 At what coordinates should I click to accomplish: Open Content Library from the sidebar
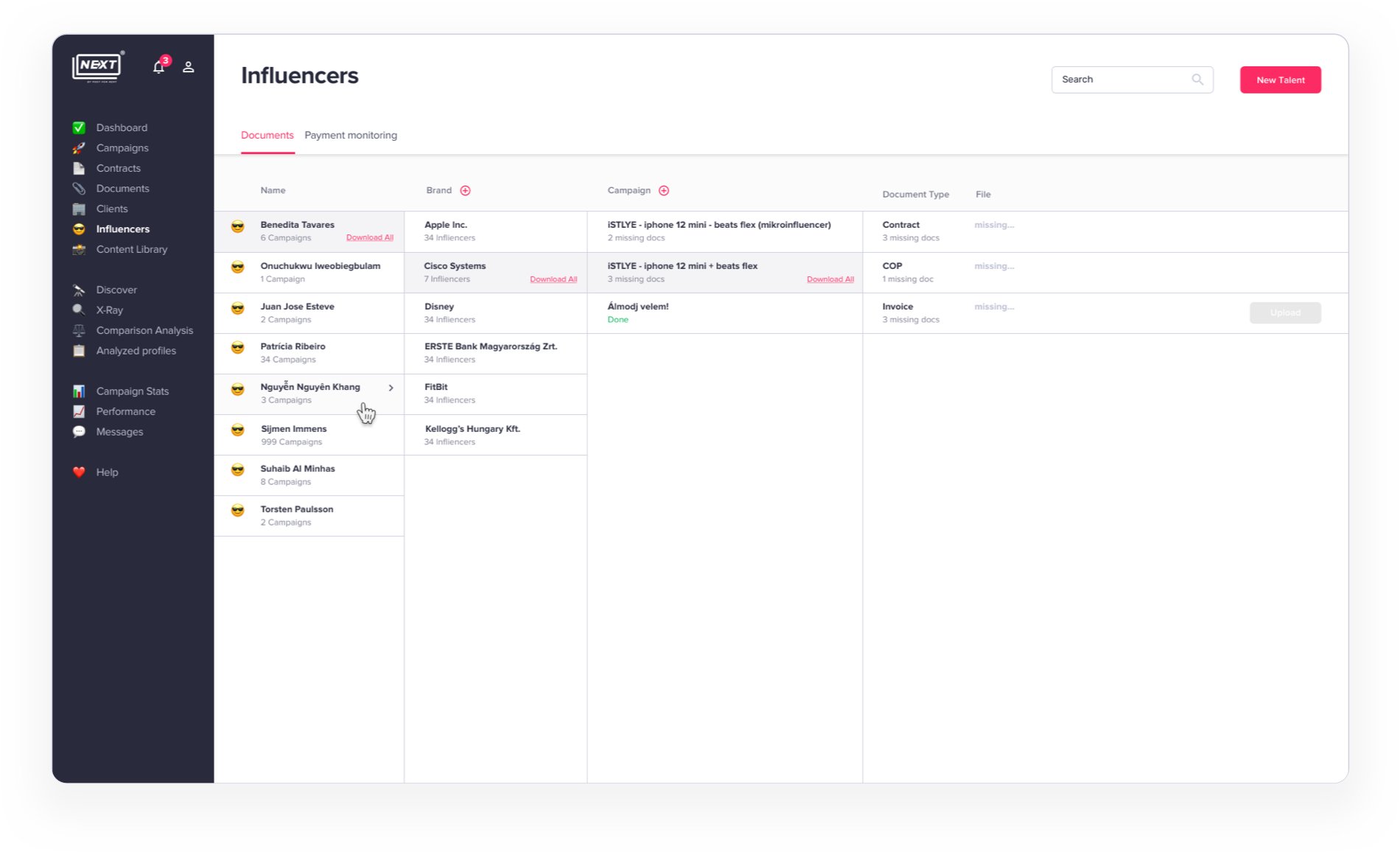(131, 250)
